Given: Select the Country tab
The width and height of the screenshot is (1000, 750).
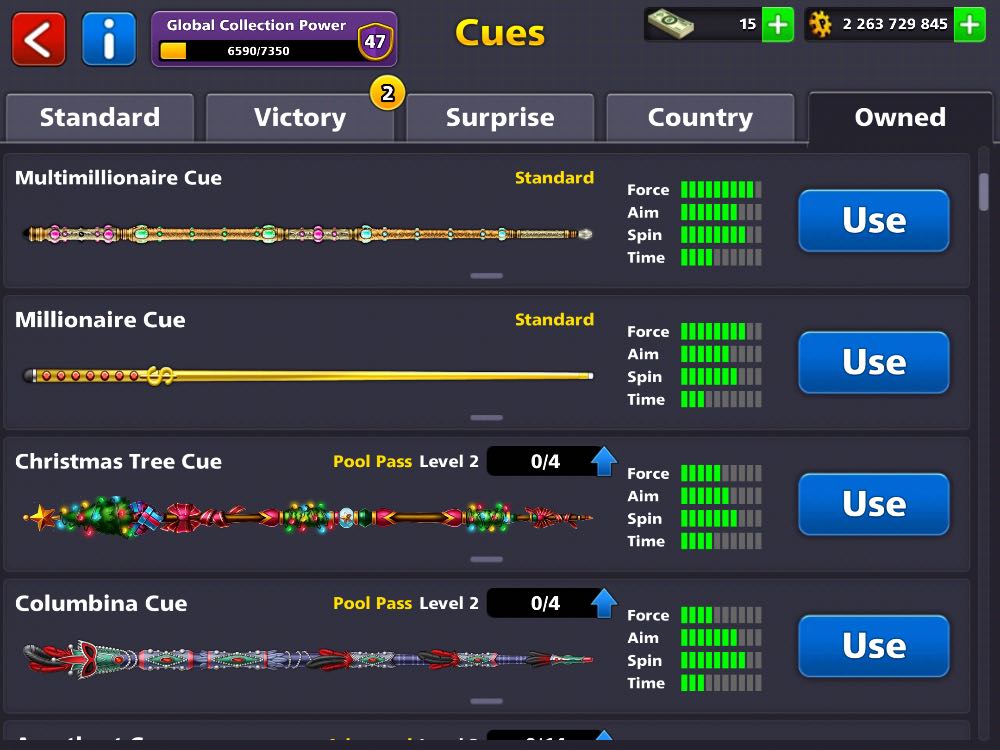Looking at the screenshot, I should point(700,117).
